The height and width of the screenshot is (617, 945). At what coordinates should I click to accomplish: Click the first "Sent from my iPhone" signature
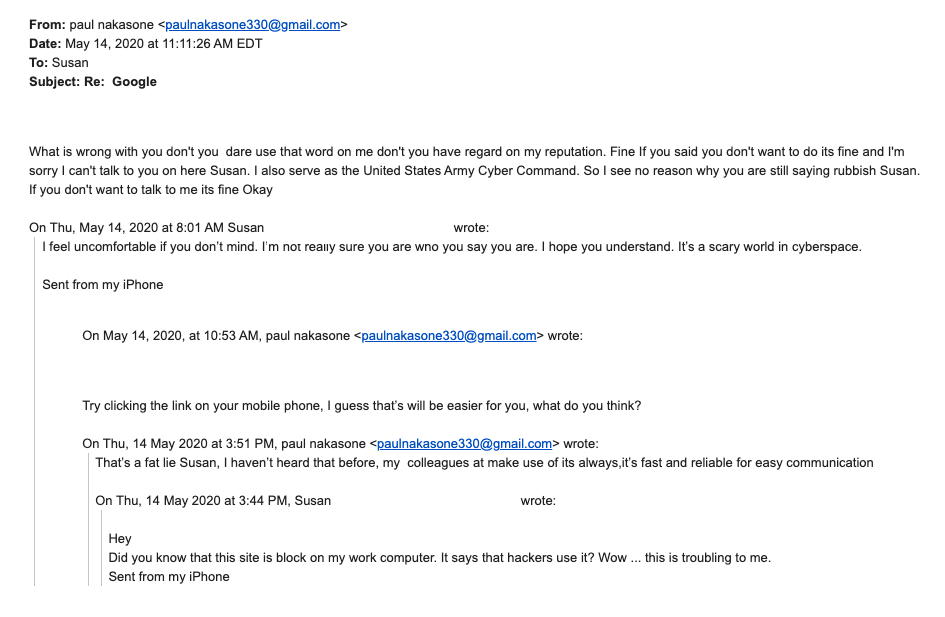click(102, 285)
